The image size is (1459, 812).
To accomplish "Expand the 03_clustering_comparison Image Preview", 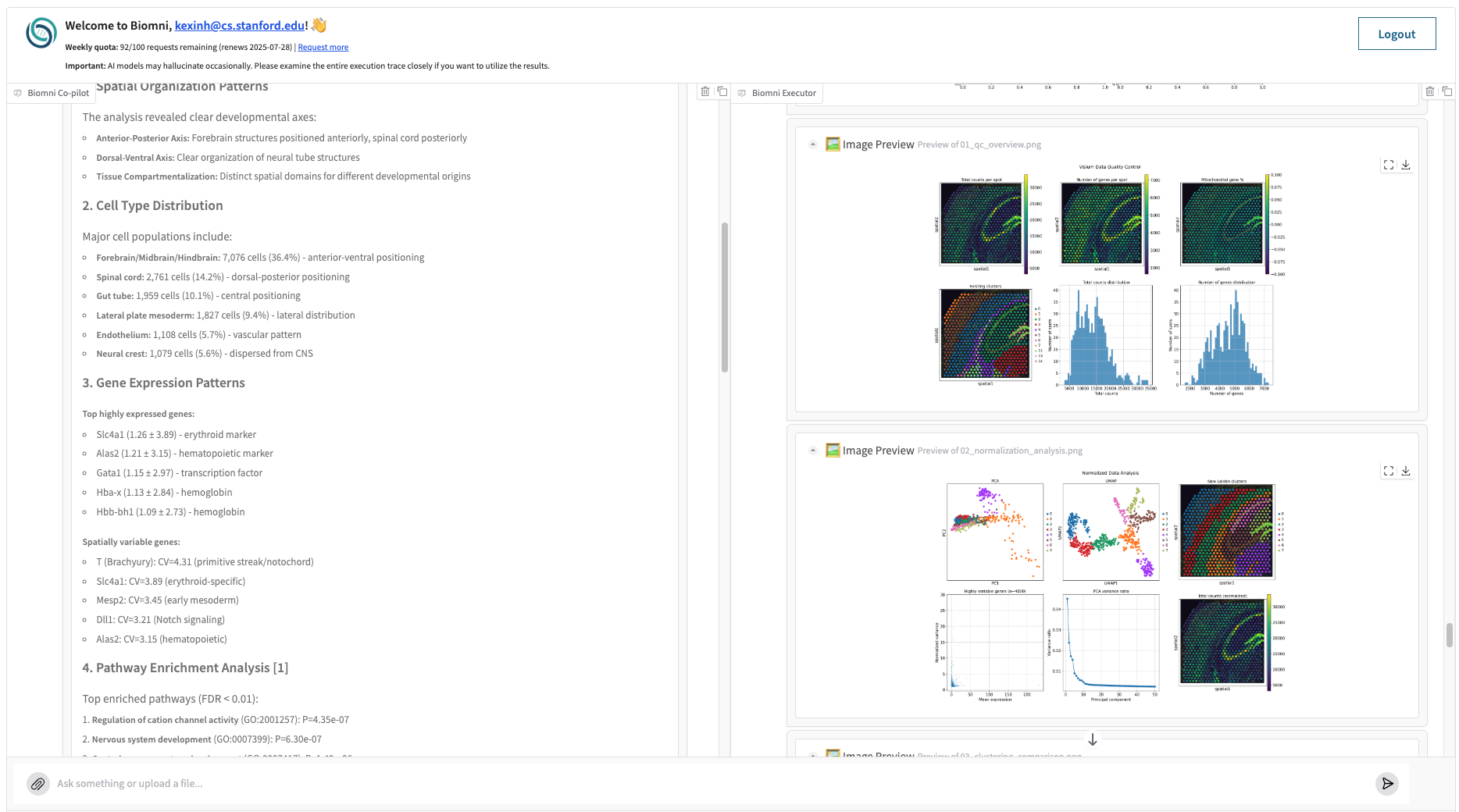I will tap(812, 755).
